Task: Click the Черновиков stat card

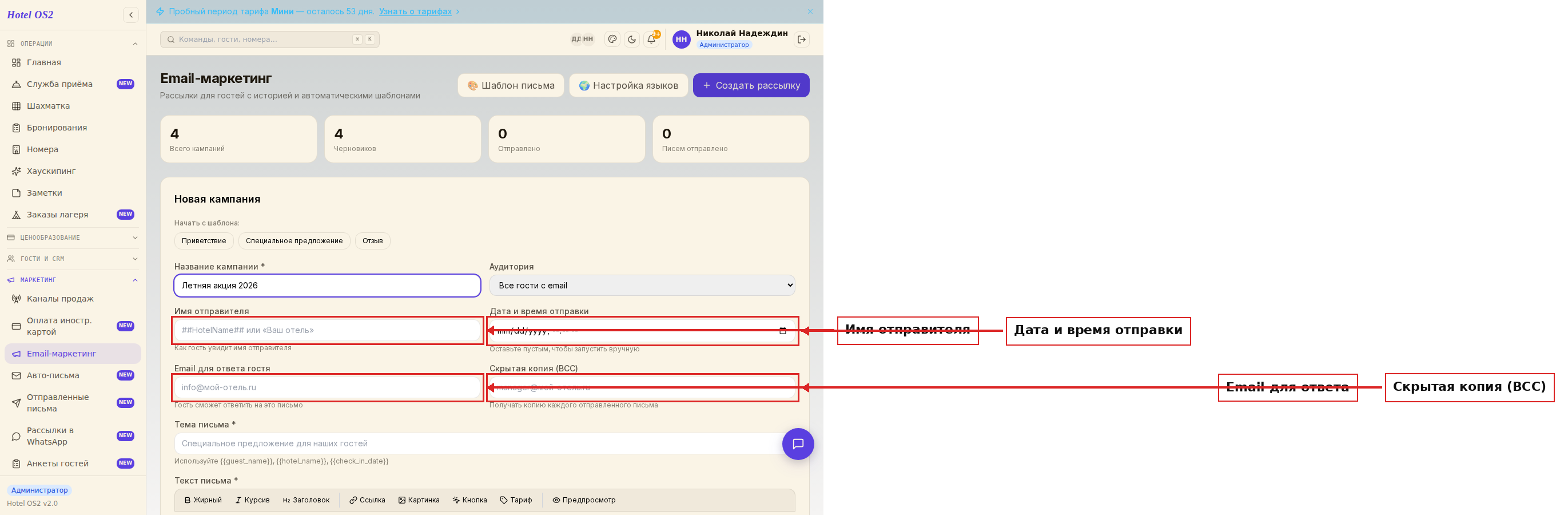Action: [x=403, y=140]
